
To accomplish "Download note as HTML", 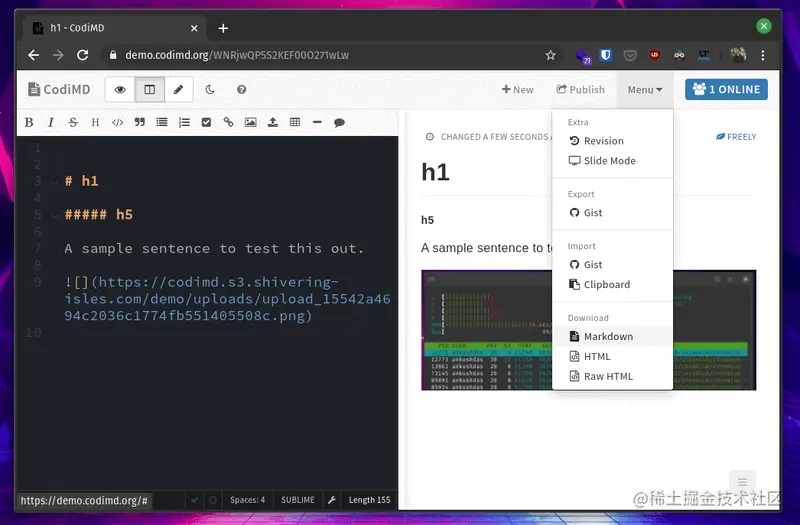I will tap(612, 357).
